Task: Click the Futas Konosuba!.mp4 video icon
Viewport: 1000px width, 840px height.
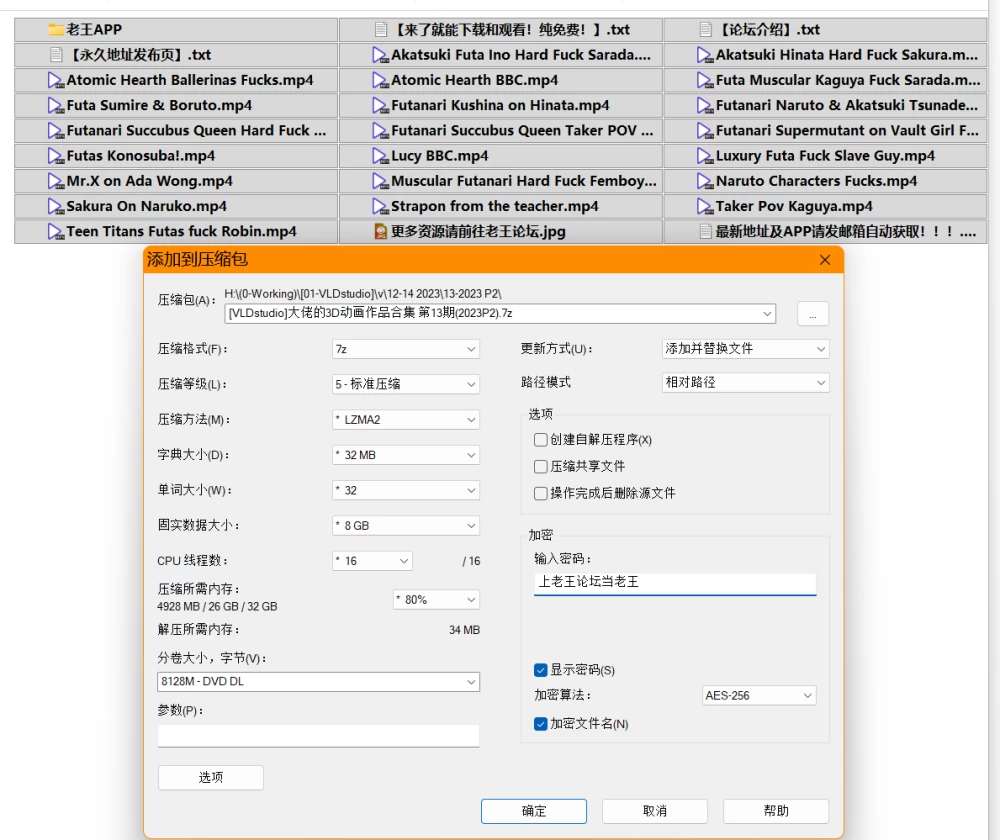Action: pyautogui.click(x=56, y=156)
